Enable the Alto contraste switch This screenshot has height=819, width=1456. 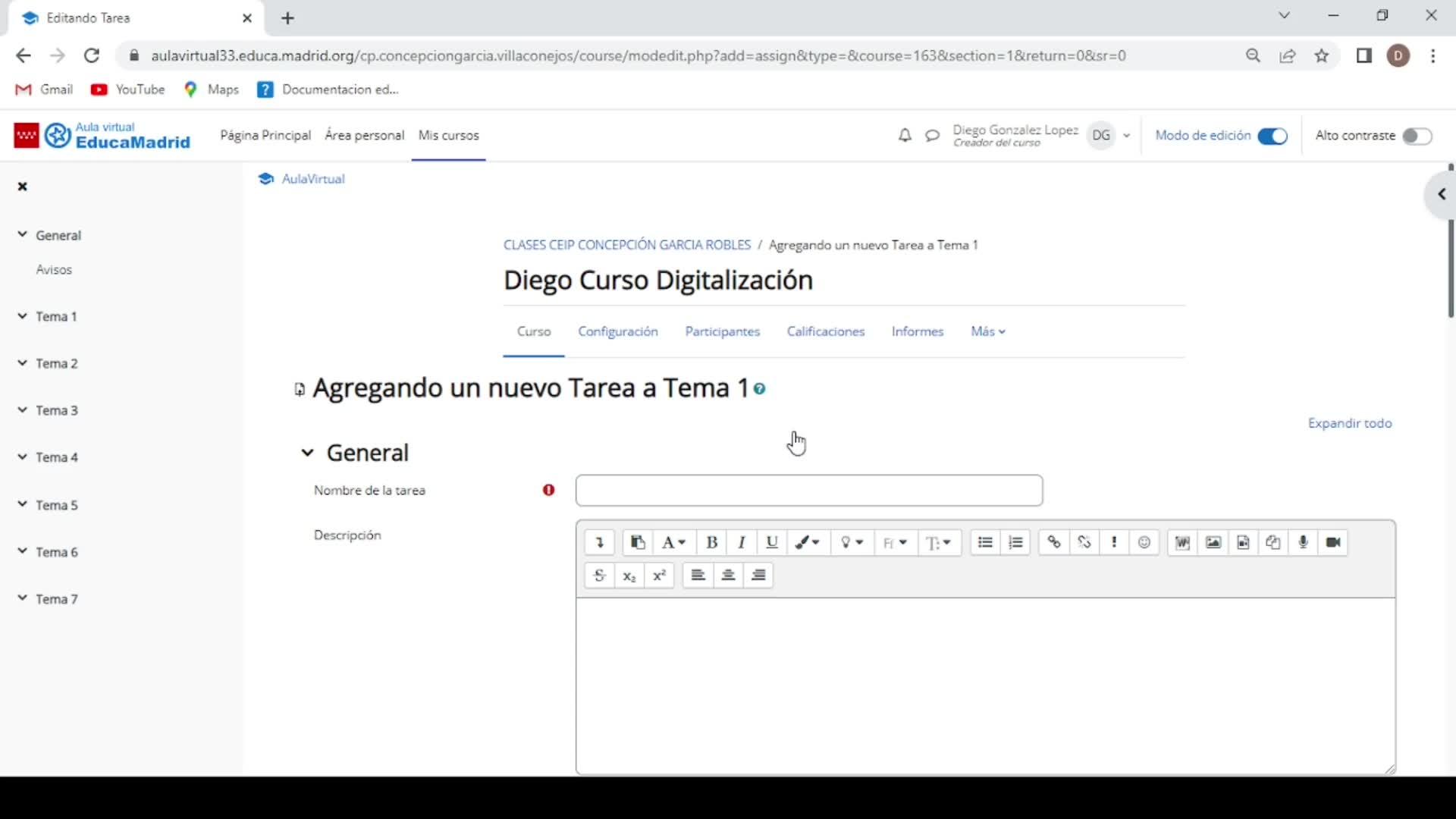coord(1417,136)
